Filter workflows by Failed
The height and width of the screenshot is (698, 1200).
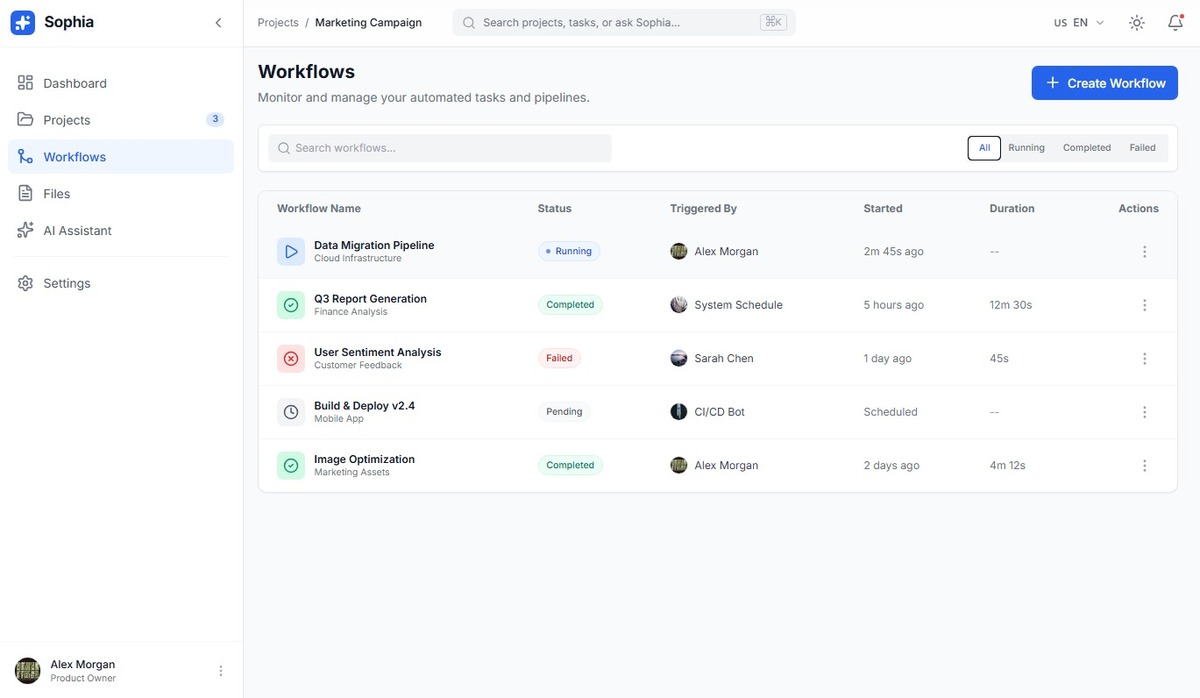(x=1142, y=148)
